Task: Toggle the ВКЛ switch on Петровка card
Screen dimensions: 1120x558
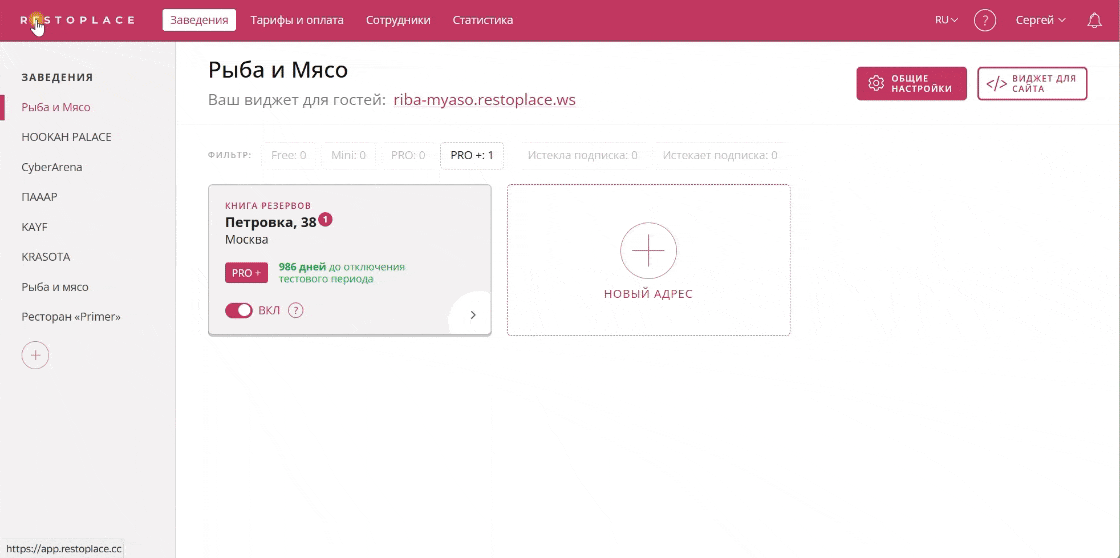Action: (x=239, y=310)
